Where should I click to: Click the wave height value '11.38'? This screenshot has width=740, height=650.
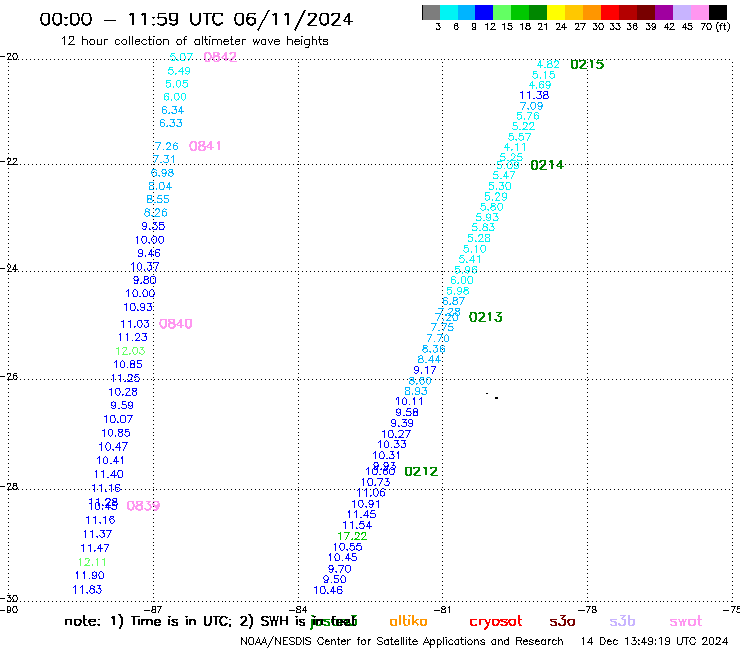tap(534, 95)
